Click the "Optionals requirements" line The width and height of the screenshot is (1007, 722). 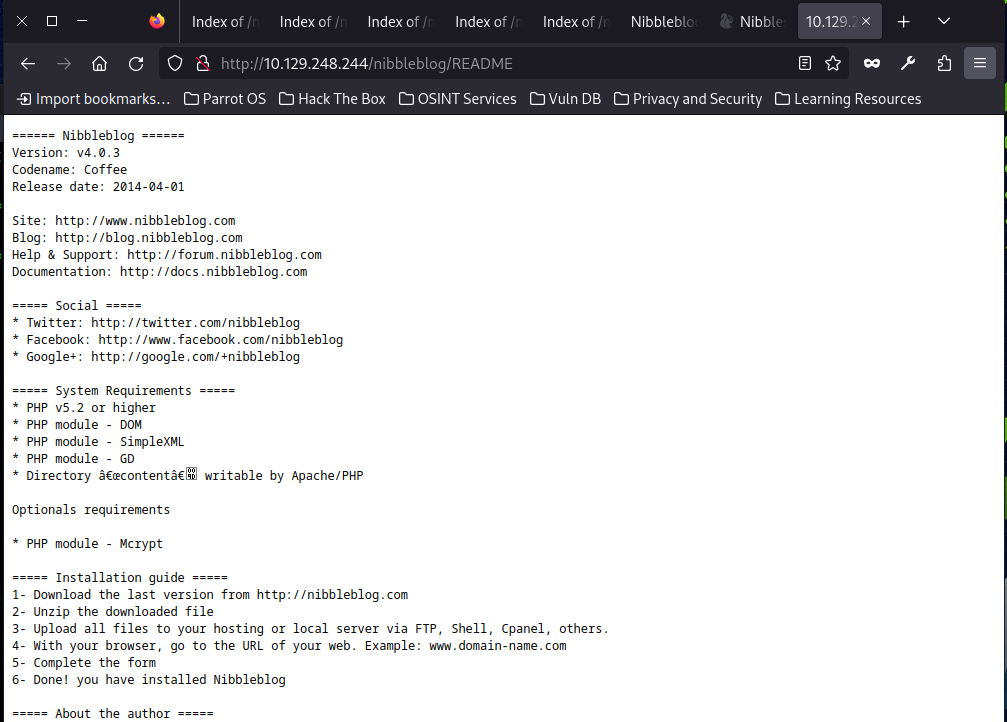[x=91, y=510]
